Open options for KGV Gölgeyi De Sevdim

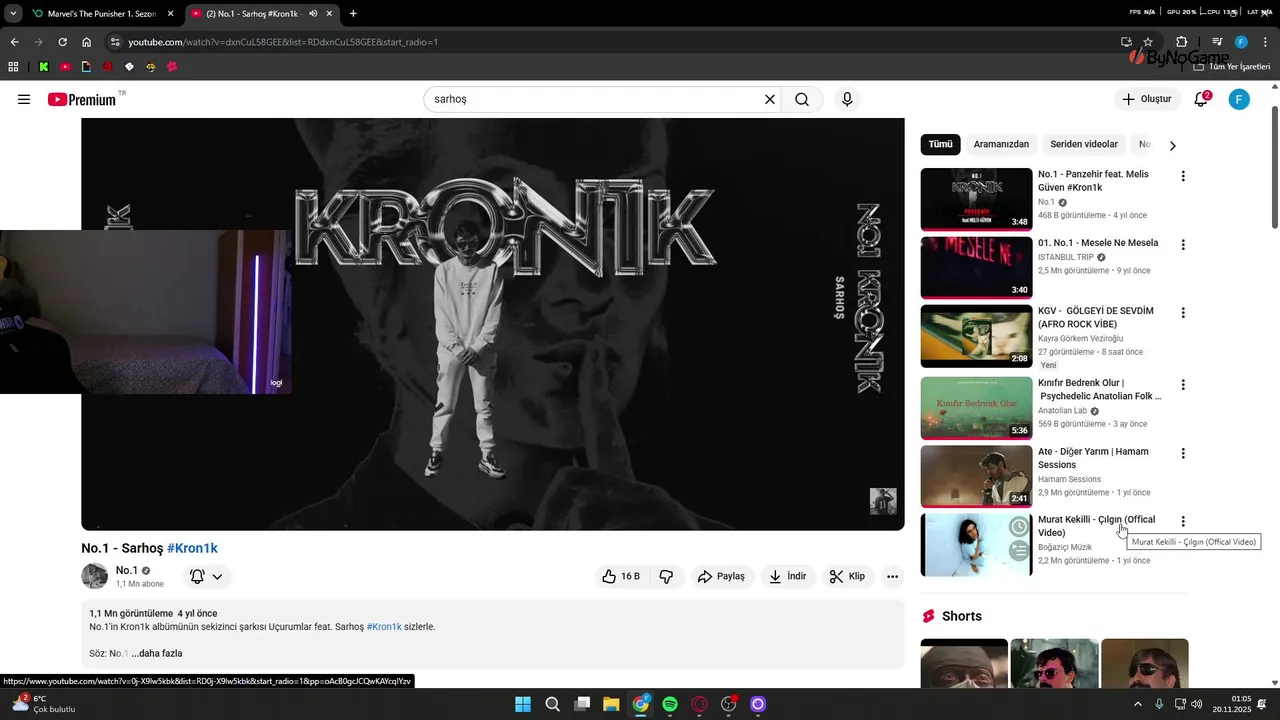pos(1183,312)
